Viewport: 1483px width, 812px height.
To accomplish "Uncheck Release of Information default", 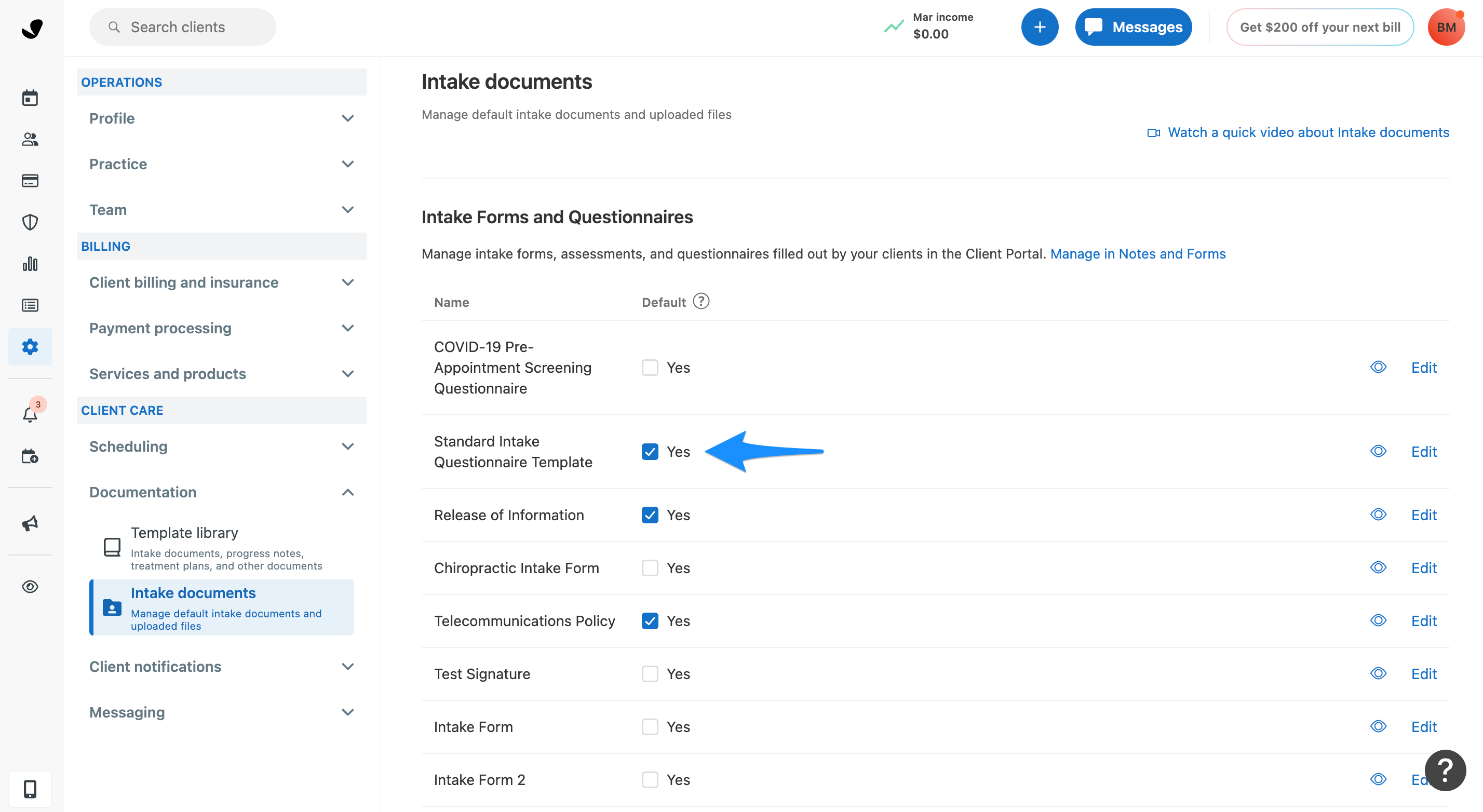I will pyautogui.click(x=650, y=515).
